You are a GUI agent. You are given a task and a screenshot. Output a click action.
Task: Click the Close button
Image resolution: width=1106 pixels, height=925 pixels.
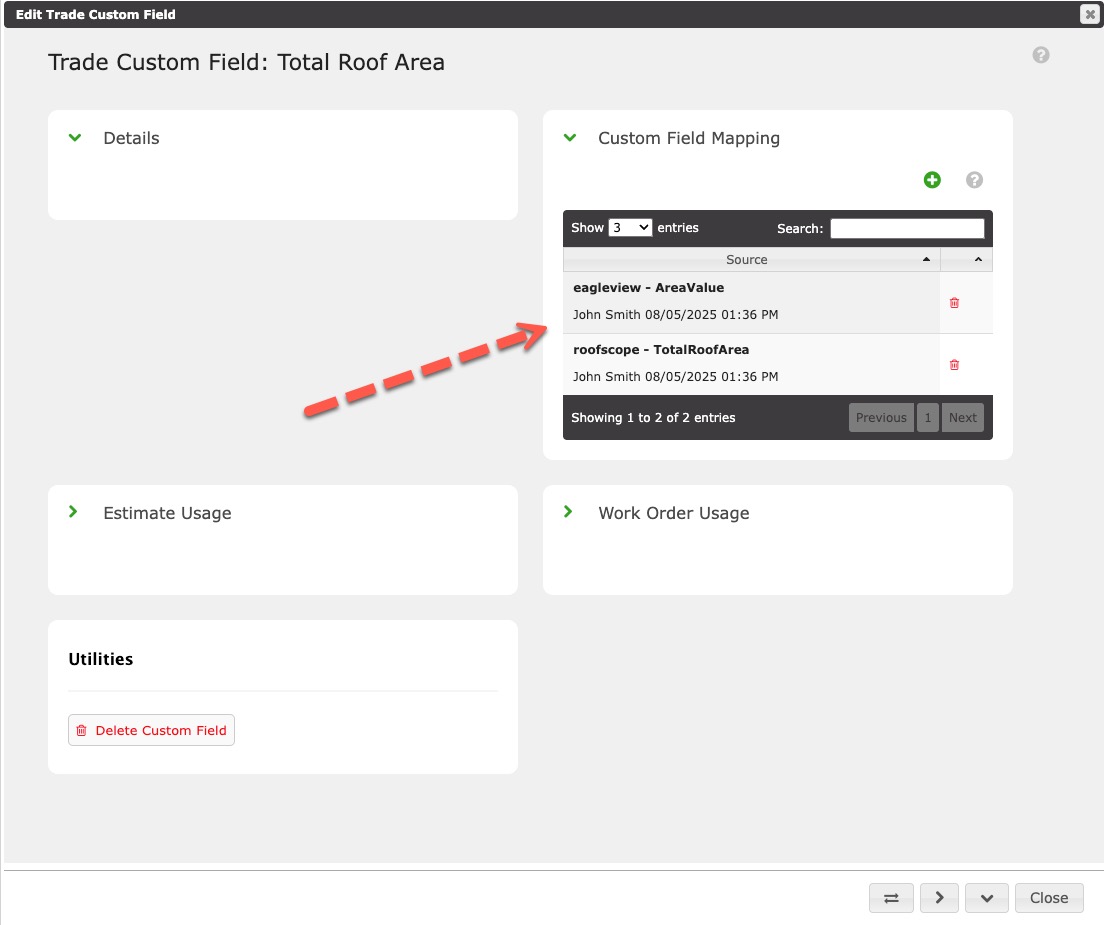[x=1049, y=897]
